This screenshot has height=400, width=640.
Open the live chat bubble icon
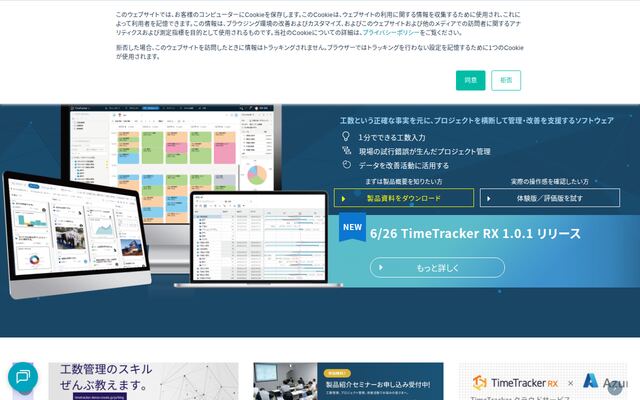23,376
